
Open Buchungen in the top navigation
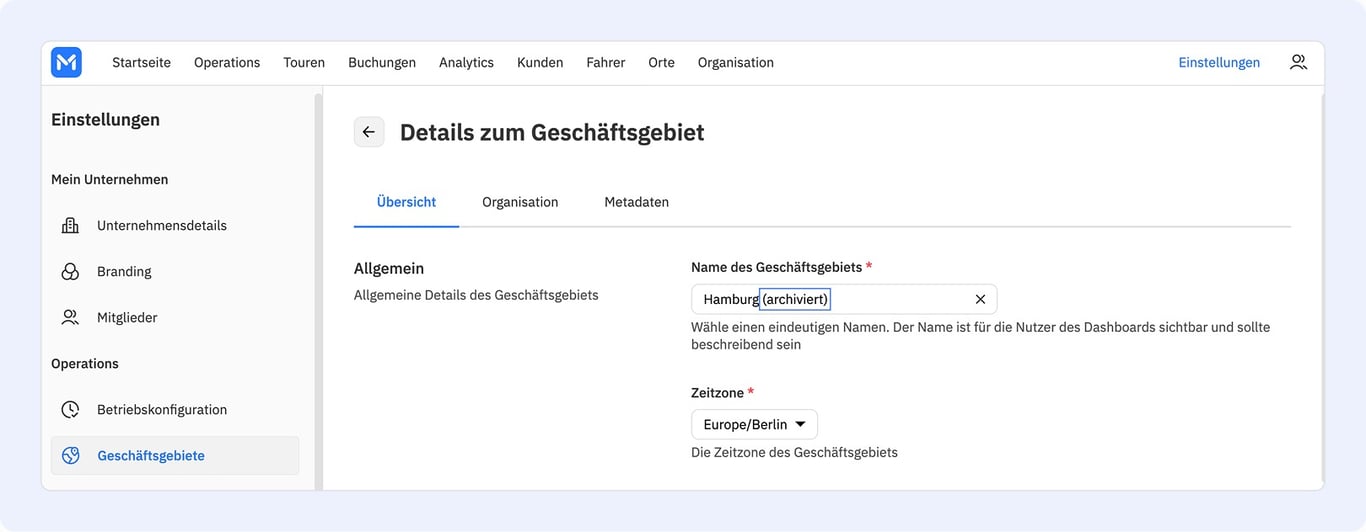pos(382,62)
